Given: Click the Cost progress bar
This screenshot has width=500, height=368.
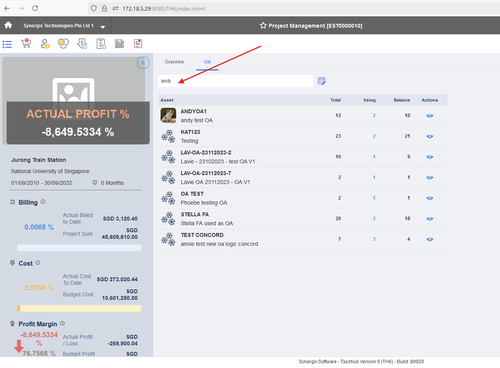Looking at the screenshot, I should [79, 308].
